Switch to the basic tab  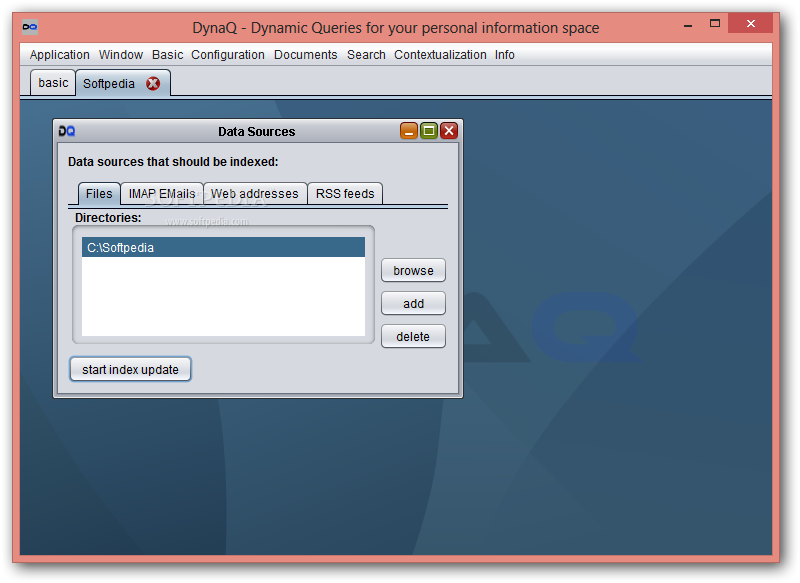pyautogui.click(x=53, y=83)
